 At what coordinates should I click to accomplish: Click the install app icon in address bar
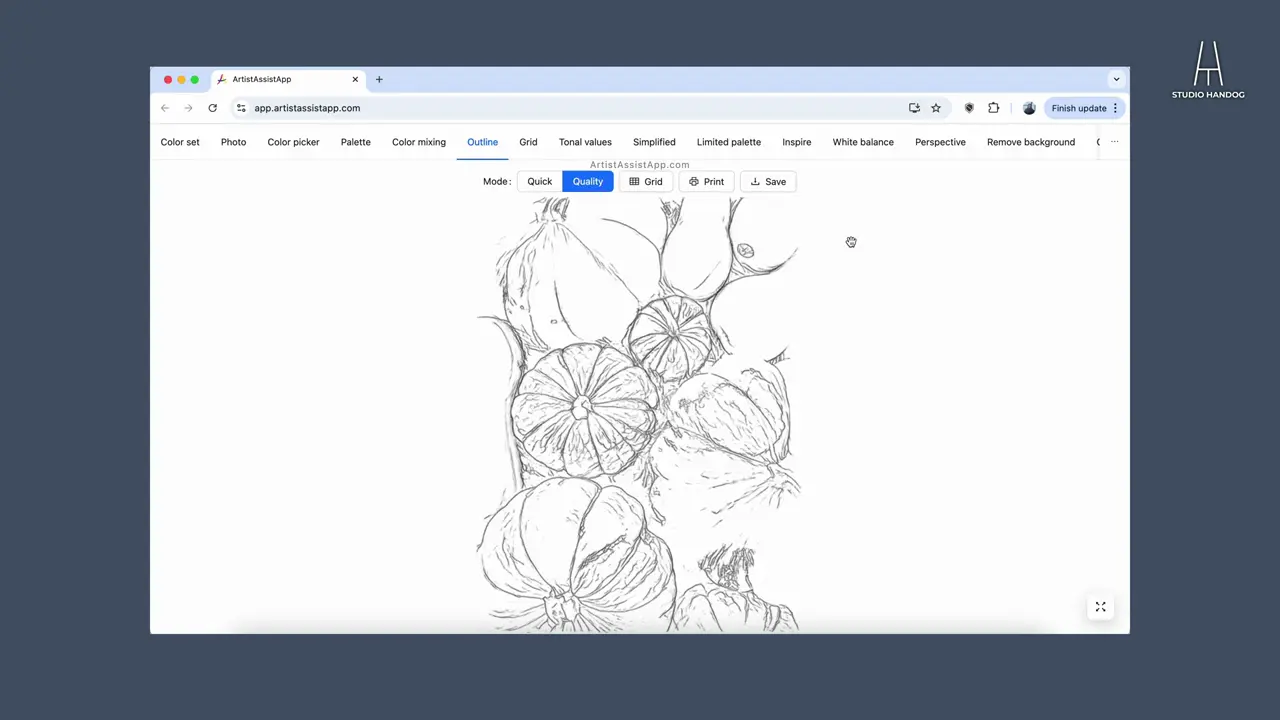tap(914, 108)
